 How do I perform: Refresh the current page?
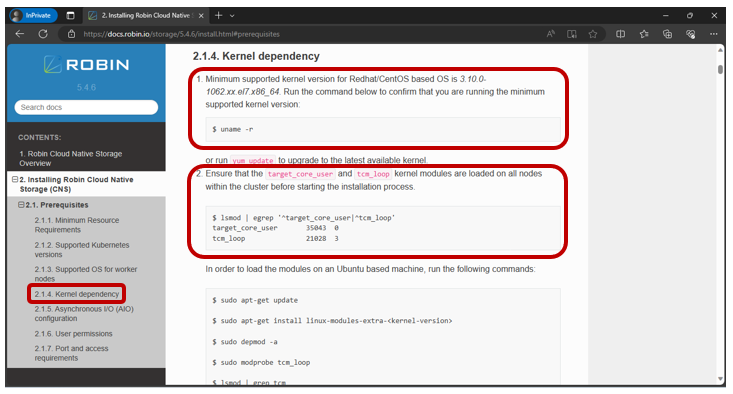tap(43, 34)
